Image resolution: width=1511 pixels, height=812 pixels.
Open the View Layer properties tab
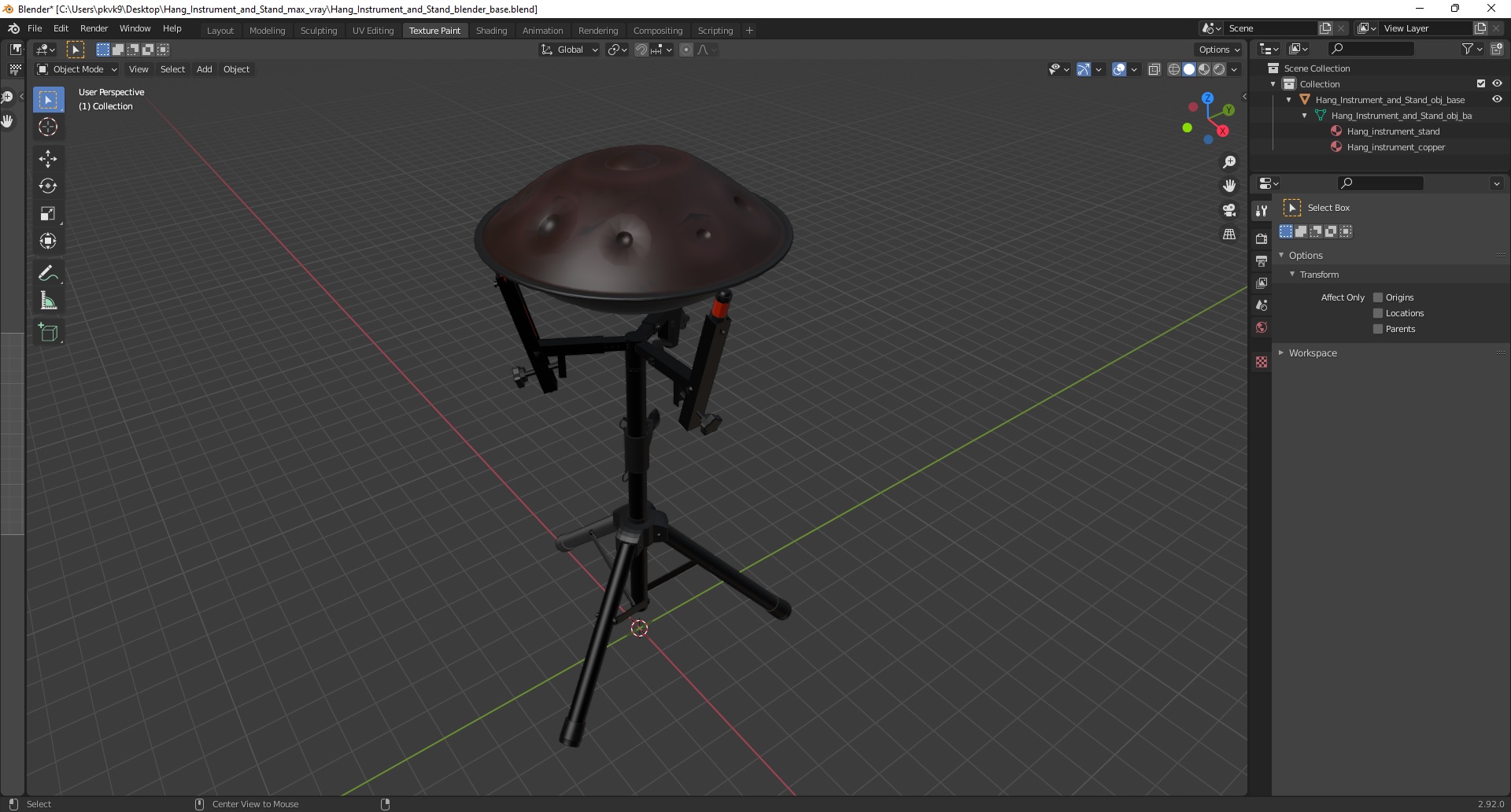point(1262,282)
